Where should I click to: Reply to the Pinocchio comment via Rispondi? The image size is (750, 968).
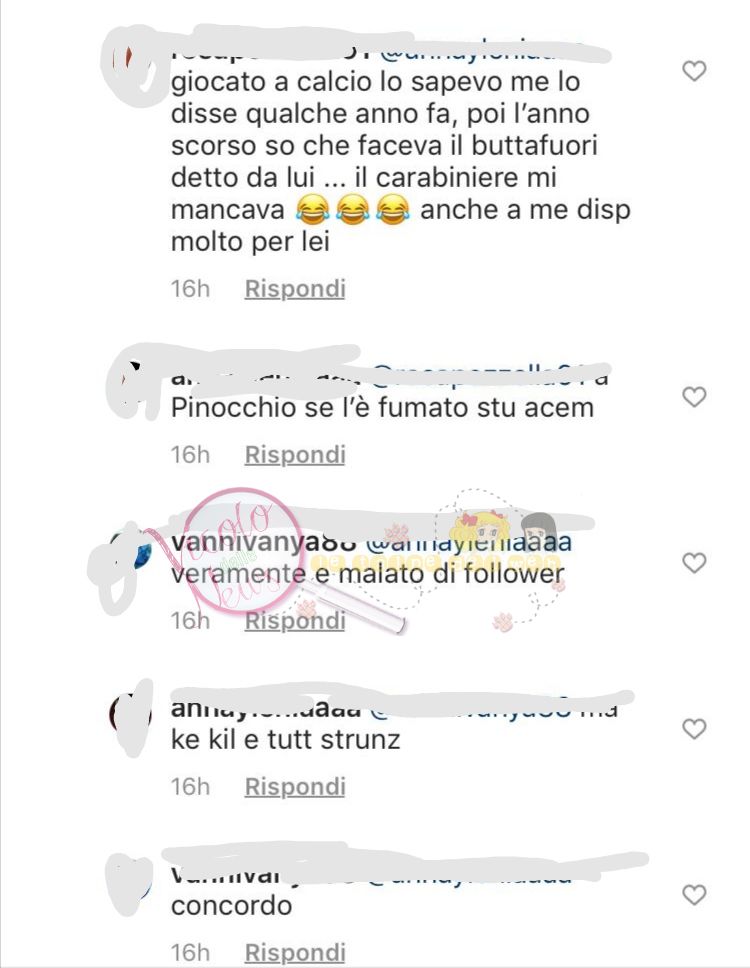[295, 455]
